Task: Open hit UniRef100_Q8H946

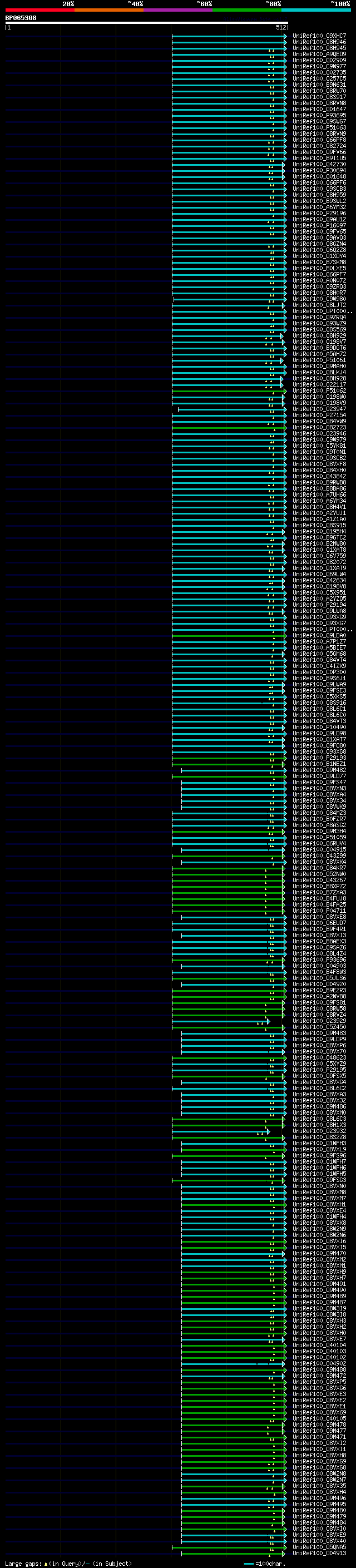Action: point(319,42)
